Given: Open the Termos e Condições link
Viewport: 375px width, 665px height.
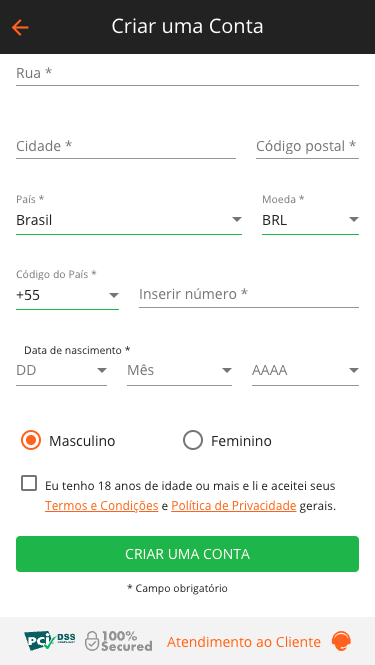Looking at the screenshot, I should pyautogui.click(x=102, y=506).
